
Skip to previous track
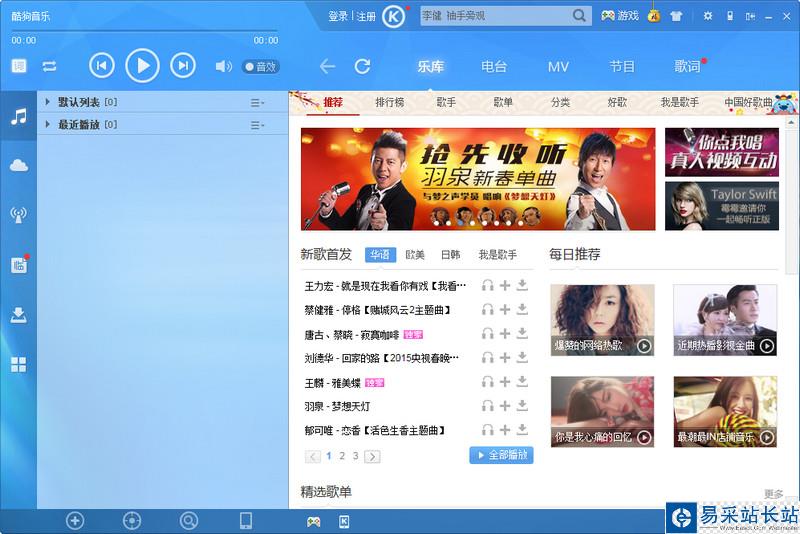click(102, 66)
